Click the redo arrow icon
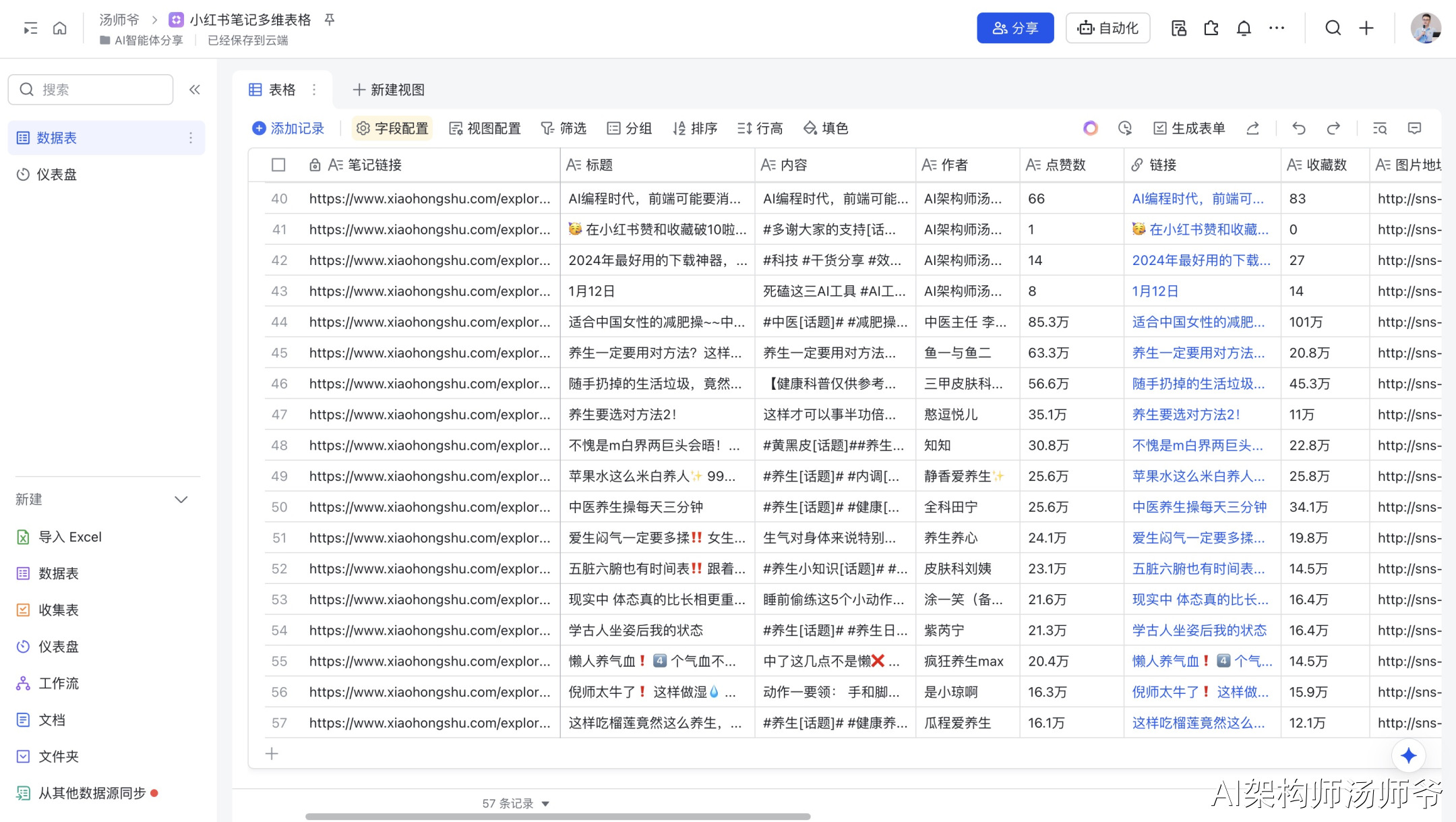 1333,128
